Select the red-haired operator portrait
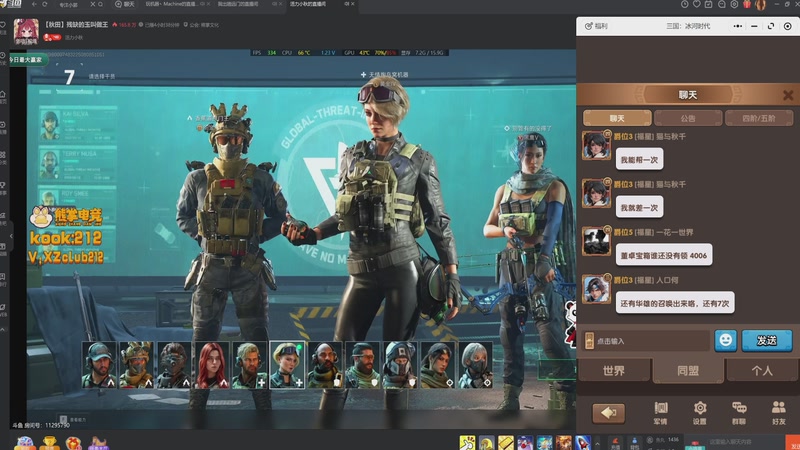The width and height of the screenshot is (800, 450). 212,365
